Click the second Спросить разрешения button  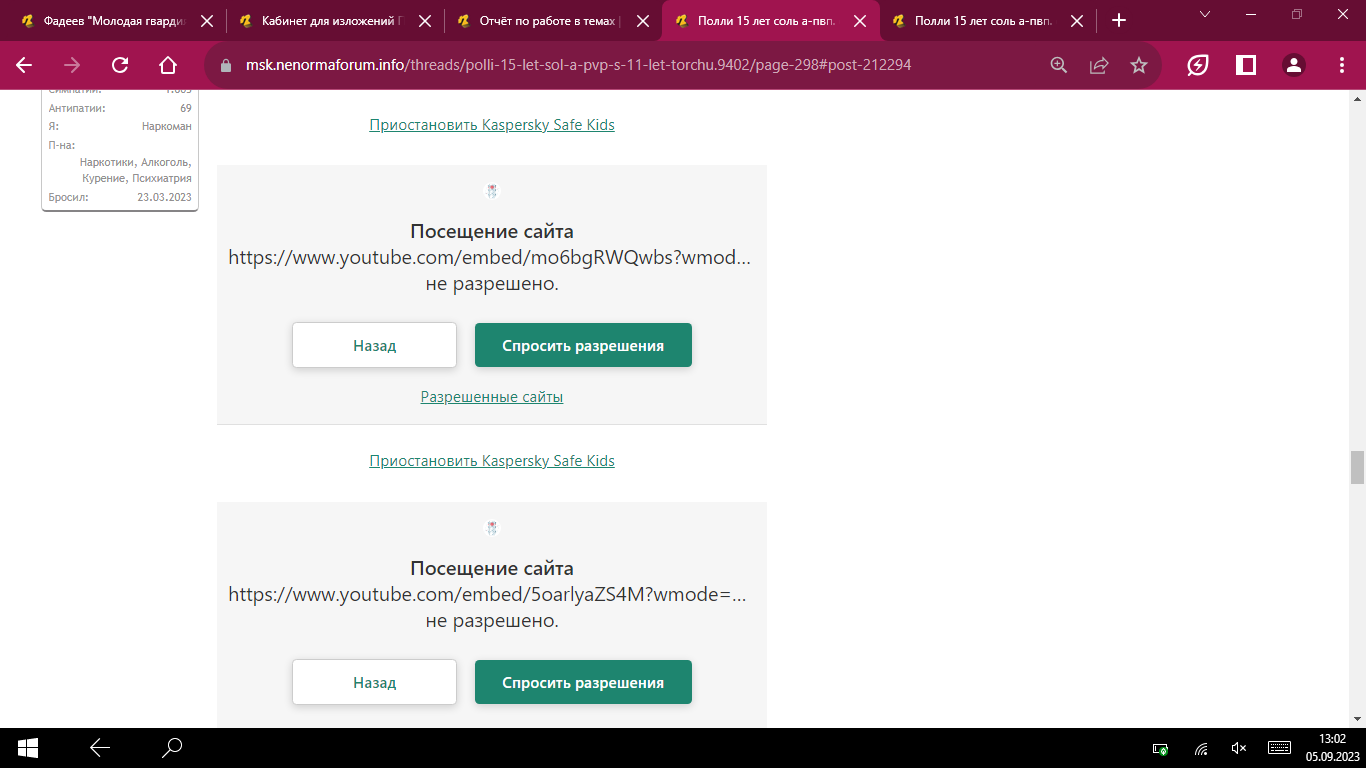(583, 682)
